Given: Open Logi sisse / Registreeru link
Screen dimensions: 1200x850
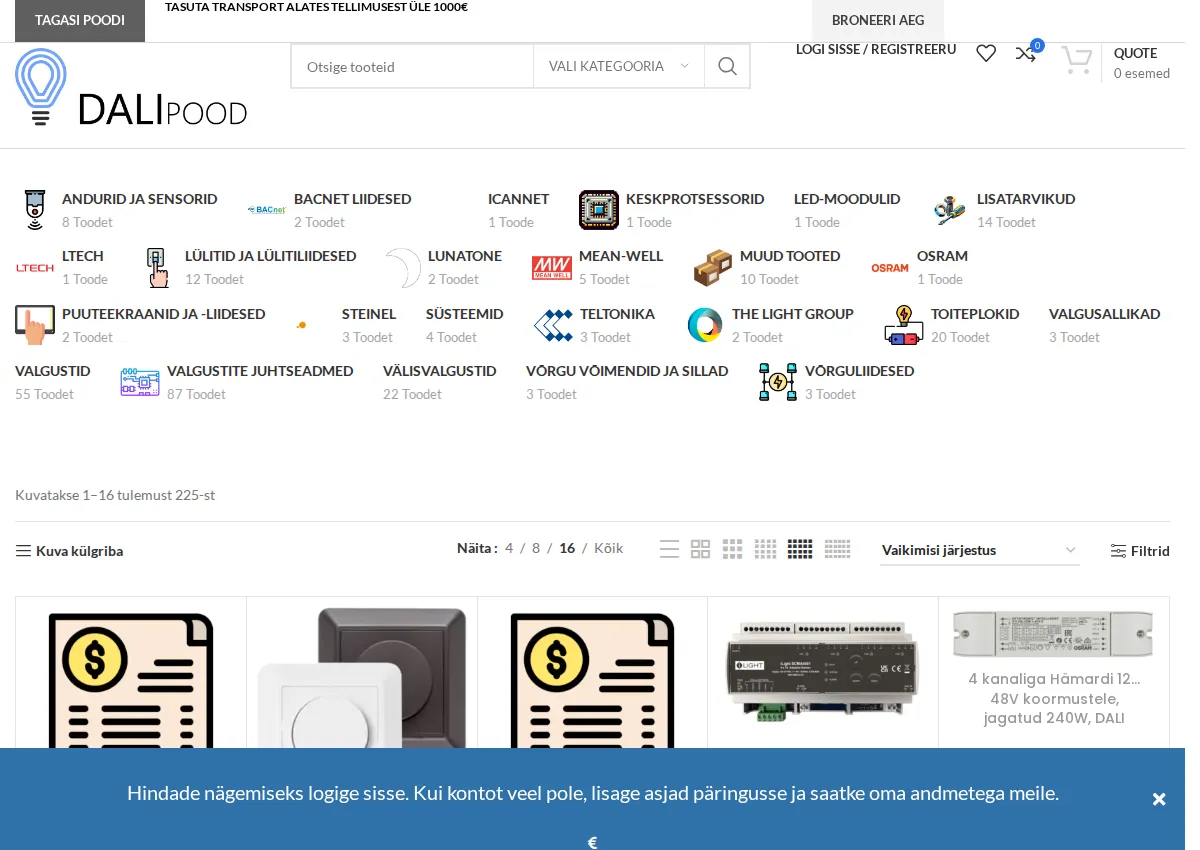Looking at the screenshot, I should coord(876,49).
